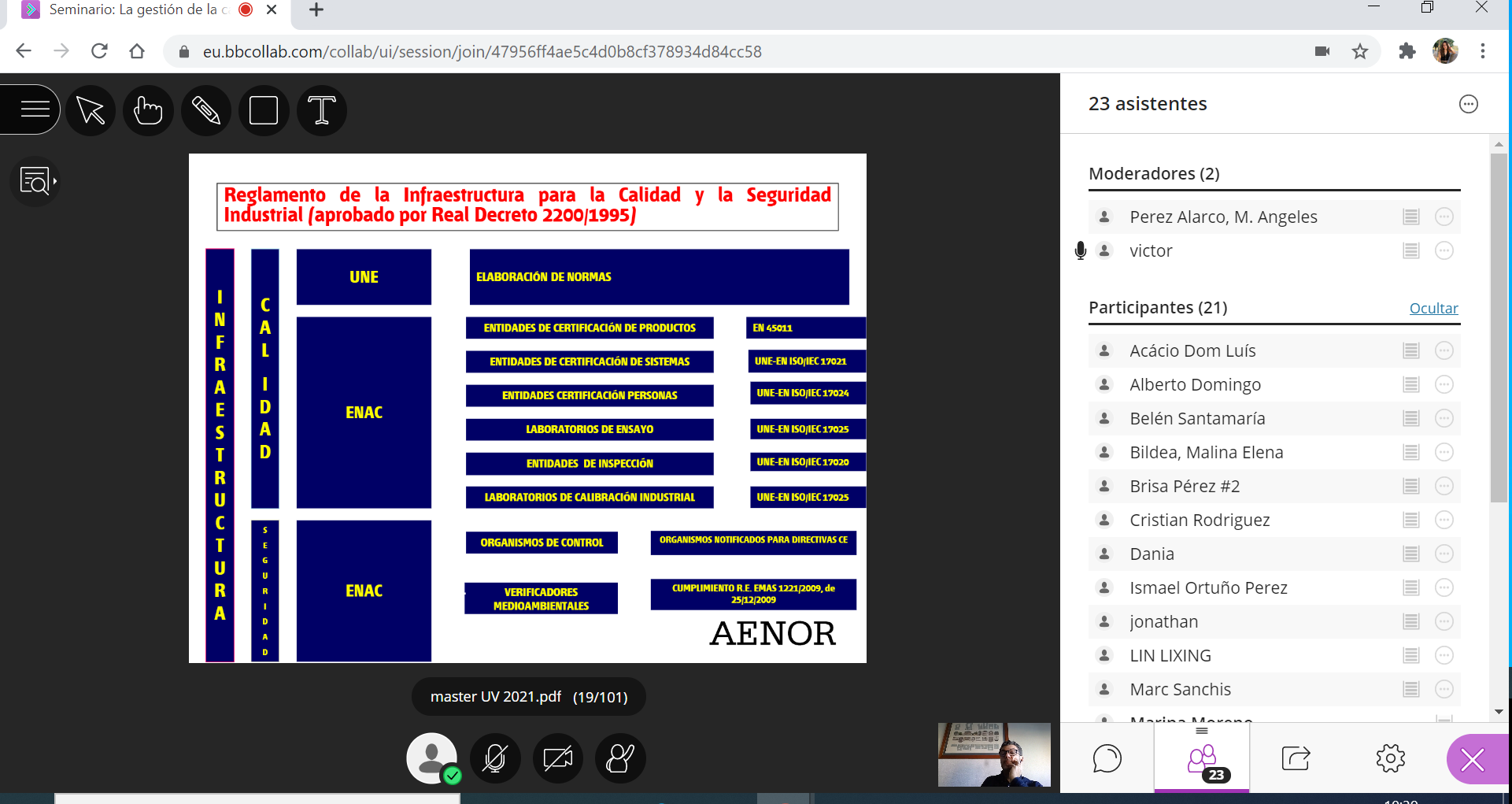Select the rectangle shapes tool
1512x804 pixels.
point(264,110)
